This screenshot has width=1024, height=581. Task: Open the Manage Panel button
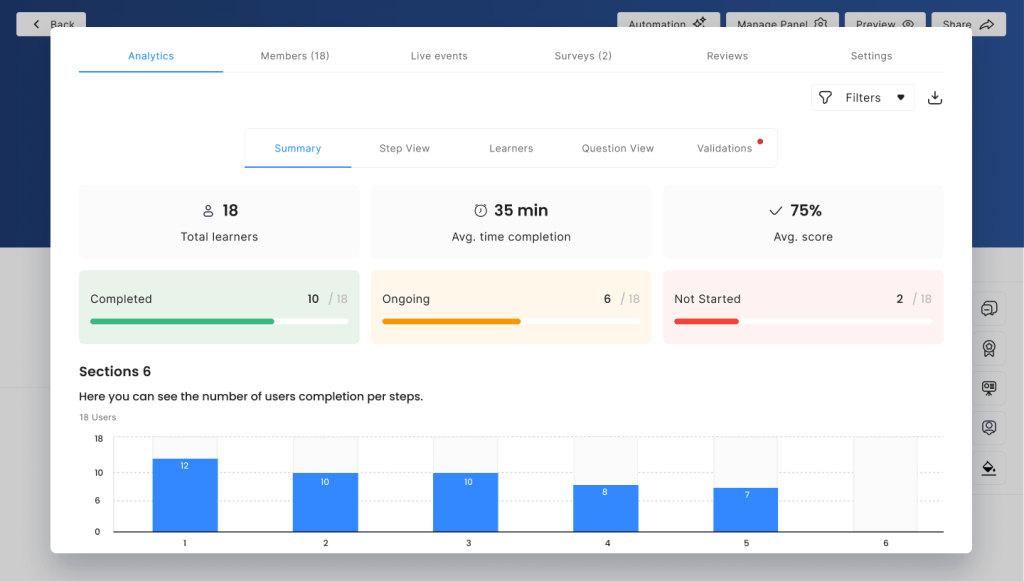click(782, 21)
